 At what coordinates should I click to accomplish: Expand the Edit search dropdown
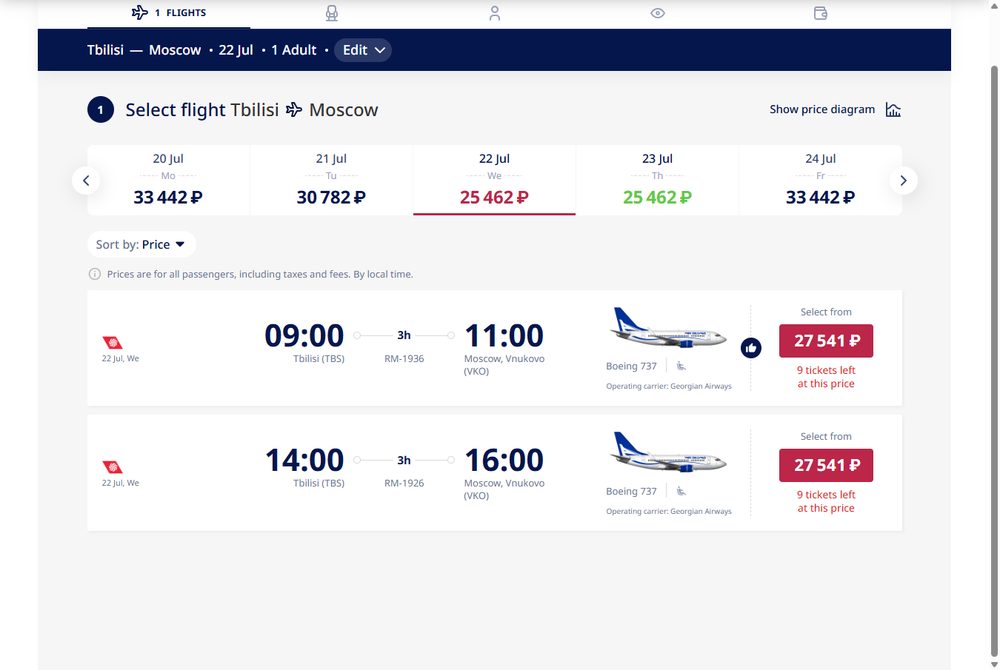coord(363,50)
